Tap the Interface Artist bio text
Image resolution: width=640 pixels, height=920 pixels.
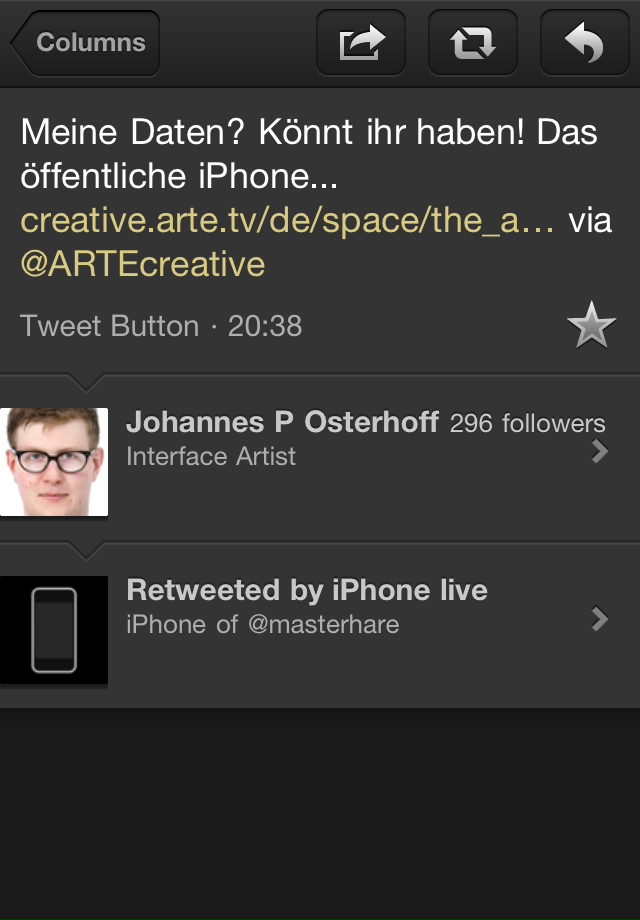[211, 457]
